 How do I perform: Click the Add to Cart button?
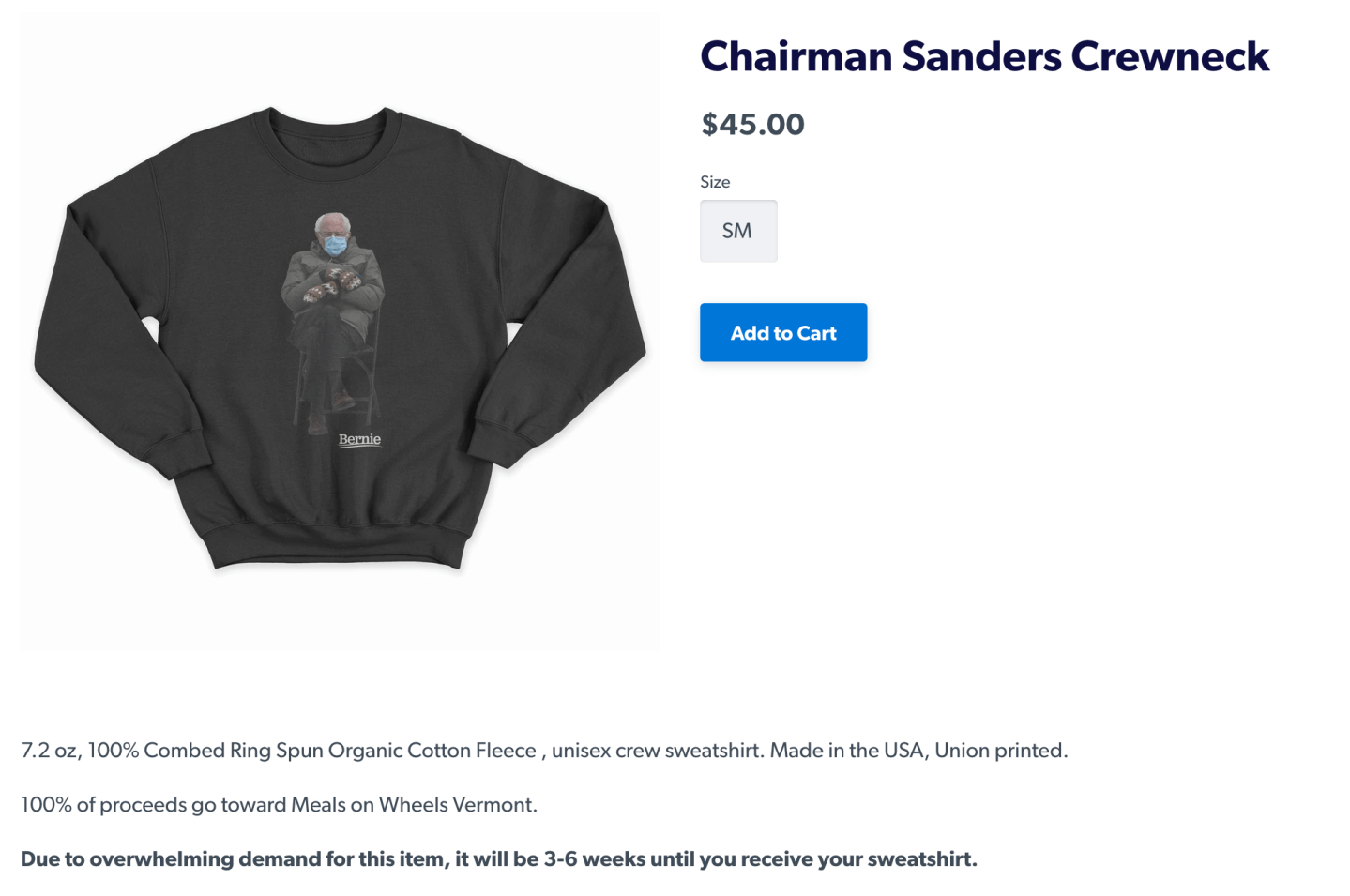click(783, 332)
